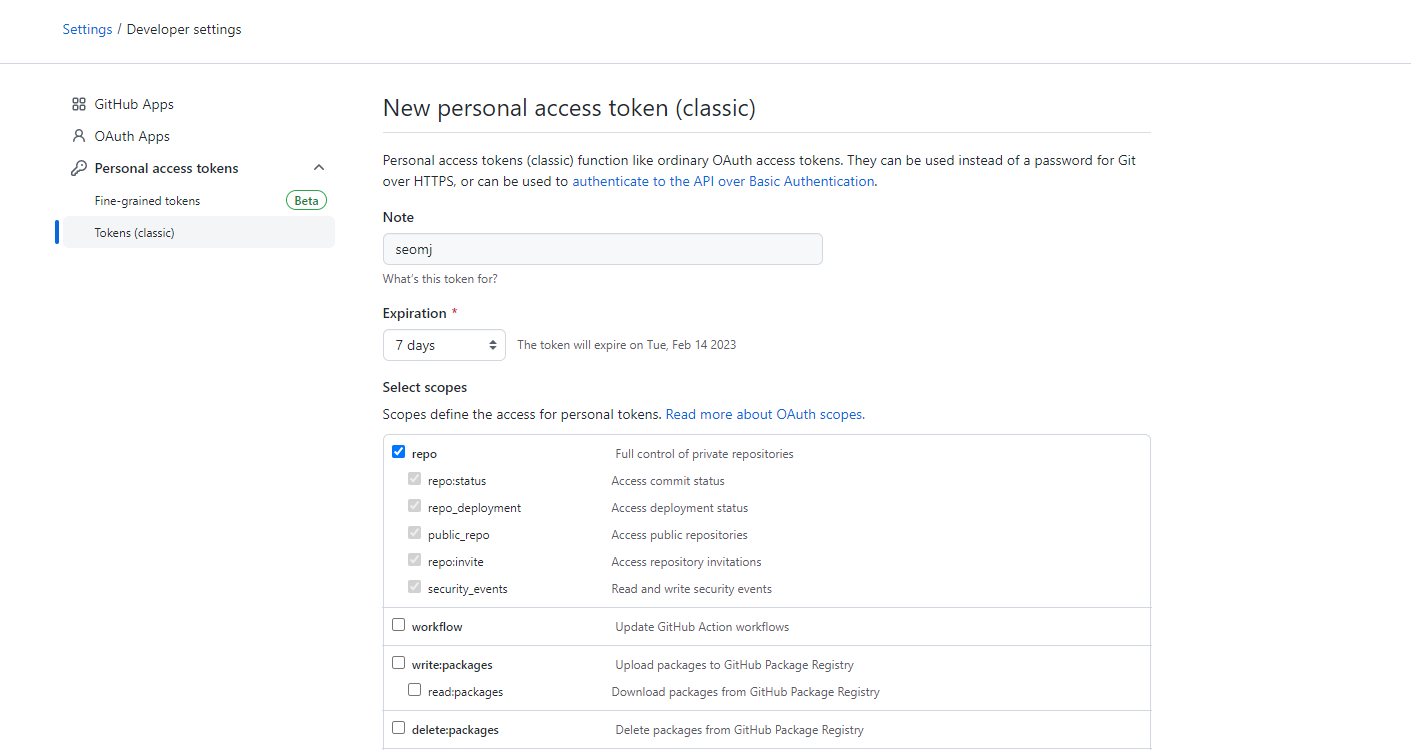Screen dimensions: 1411x750
Task: Click the delete:packages scope label
Action: pyautogui.click(x=455, y=730)
